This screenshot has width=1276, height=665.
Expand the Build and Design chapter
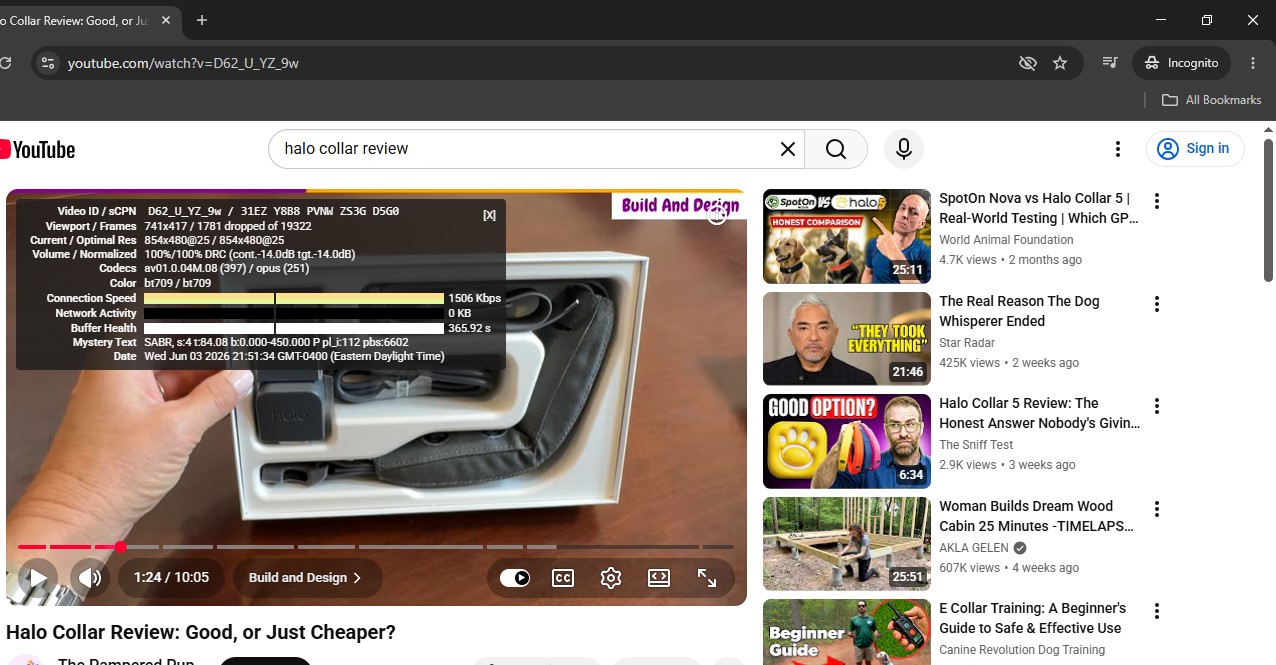tap(305, 577)
